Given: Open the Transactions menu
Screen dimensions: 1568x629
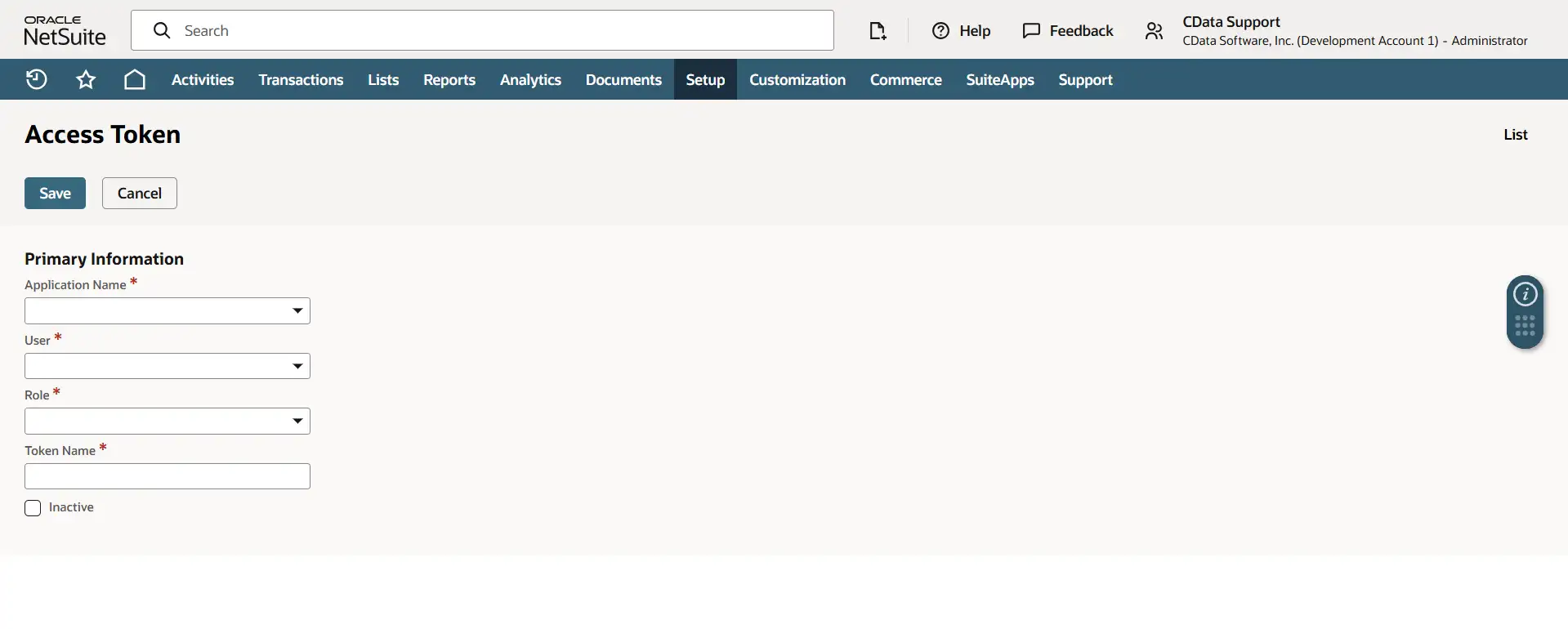Looking at the screenshot, I should (301, 80).
